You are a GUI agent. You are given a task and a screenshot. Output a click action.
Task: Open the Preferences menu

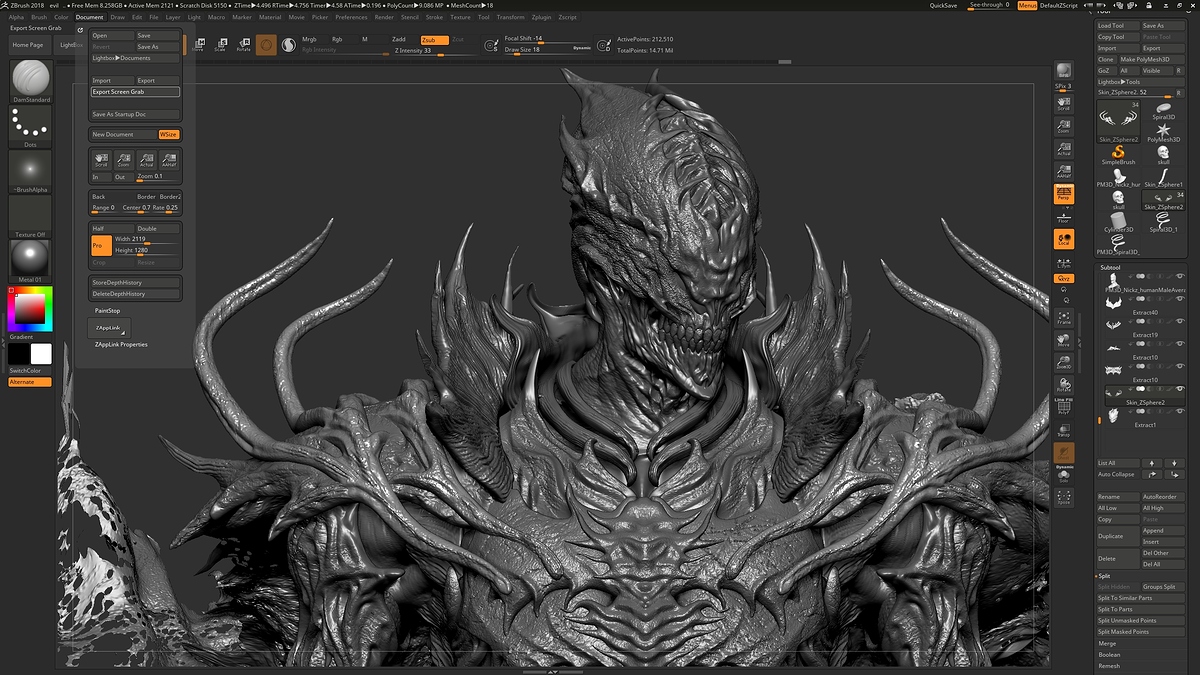[351, 17]
